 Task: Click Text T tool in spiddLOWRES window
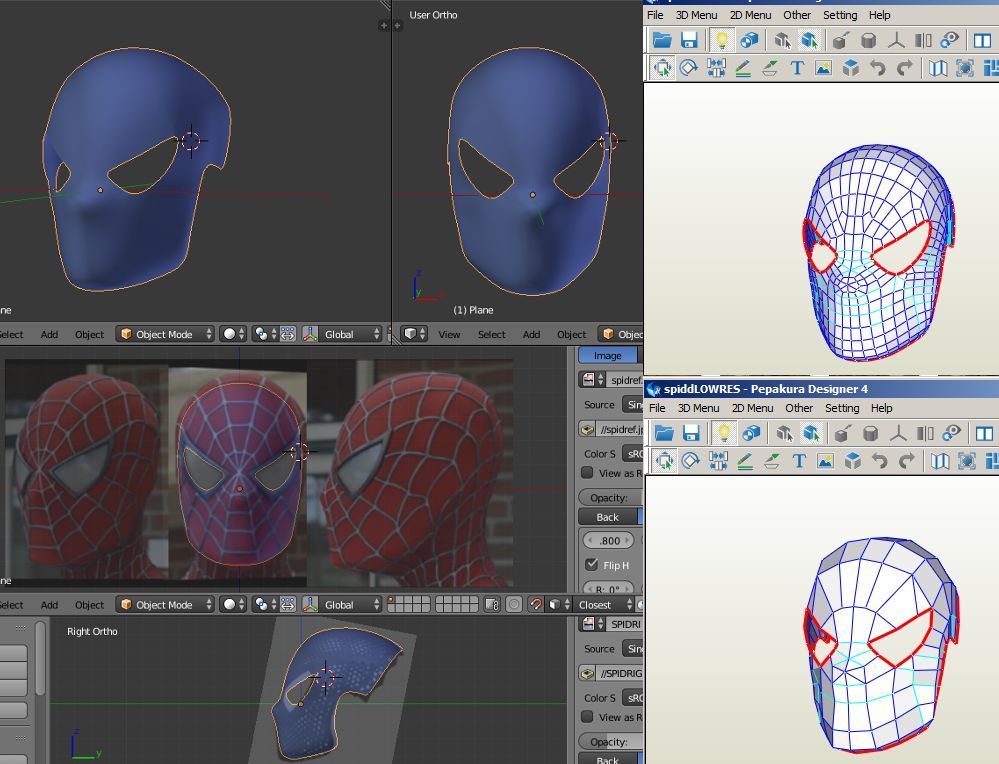point(798,460)
